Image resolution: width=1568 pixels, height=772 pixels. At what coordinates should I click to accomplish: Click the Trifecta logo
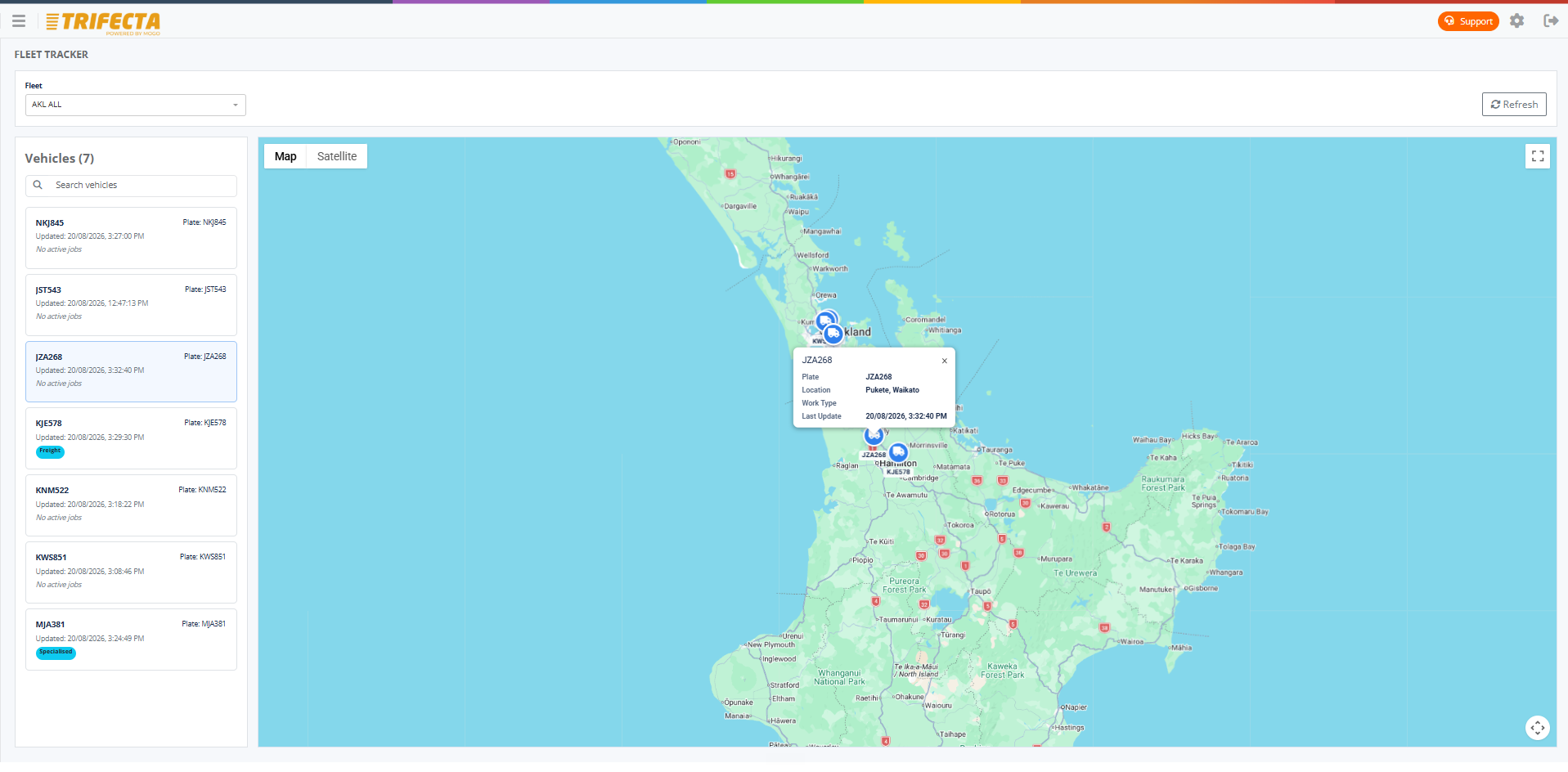103,22
